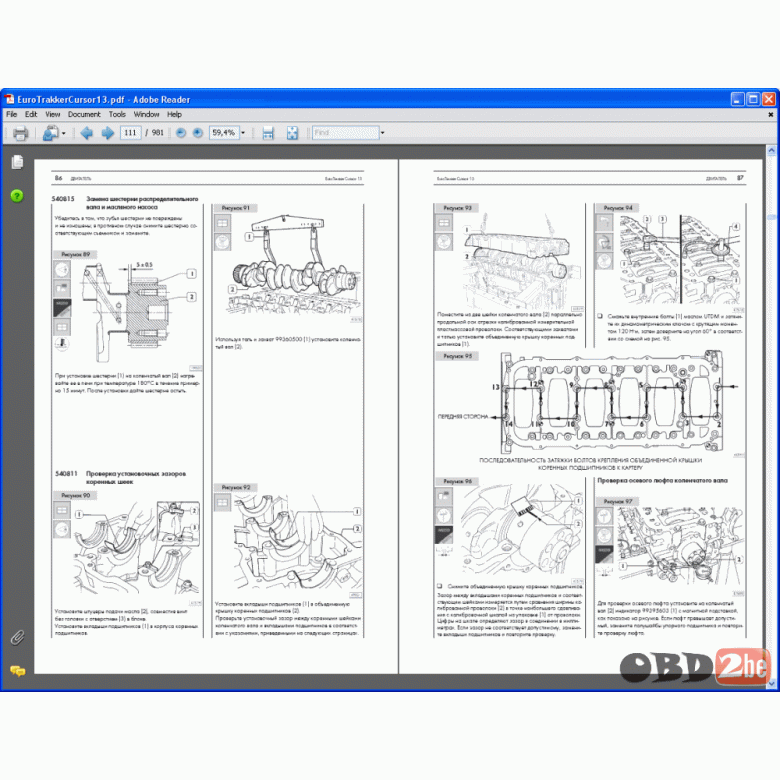The width and height of the screenshot is (780, 780).
Task: Click the Рисунок 97 figure label
Action: click(x=617, y=501)
